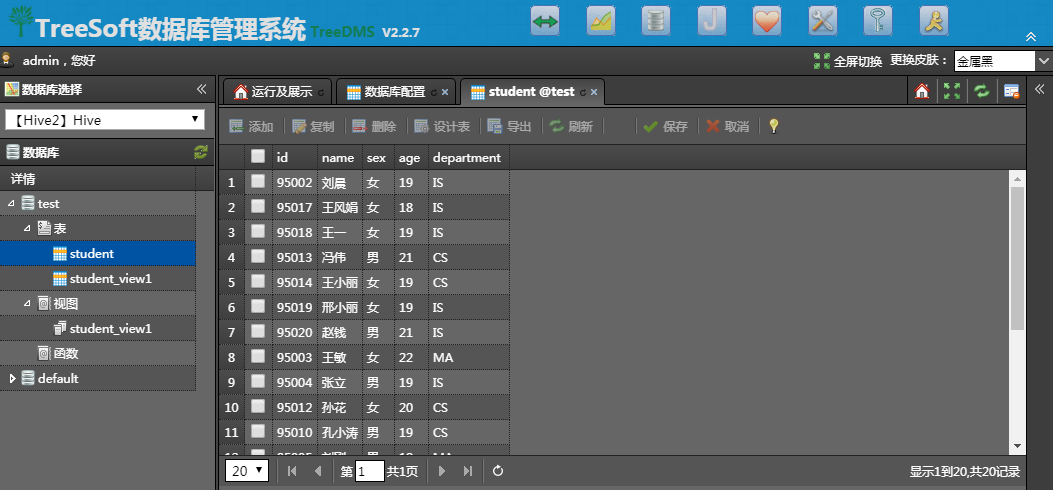Click the home icon in tab toolbar

(922, 91)
